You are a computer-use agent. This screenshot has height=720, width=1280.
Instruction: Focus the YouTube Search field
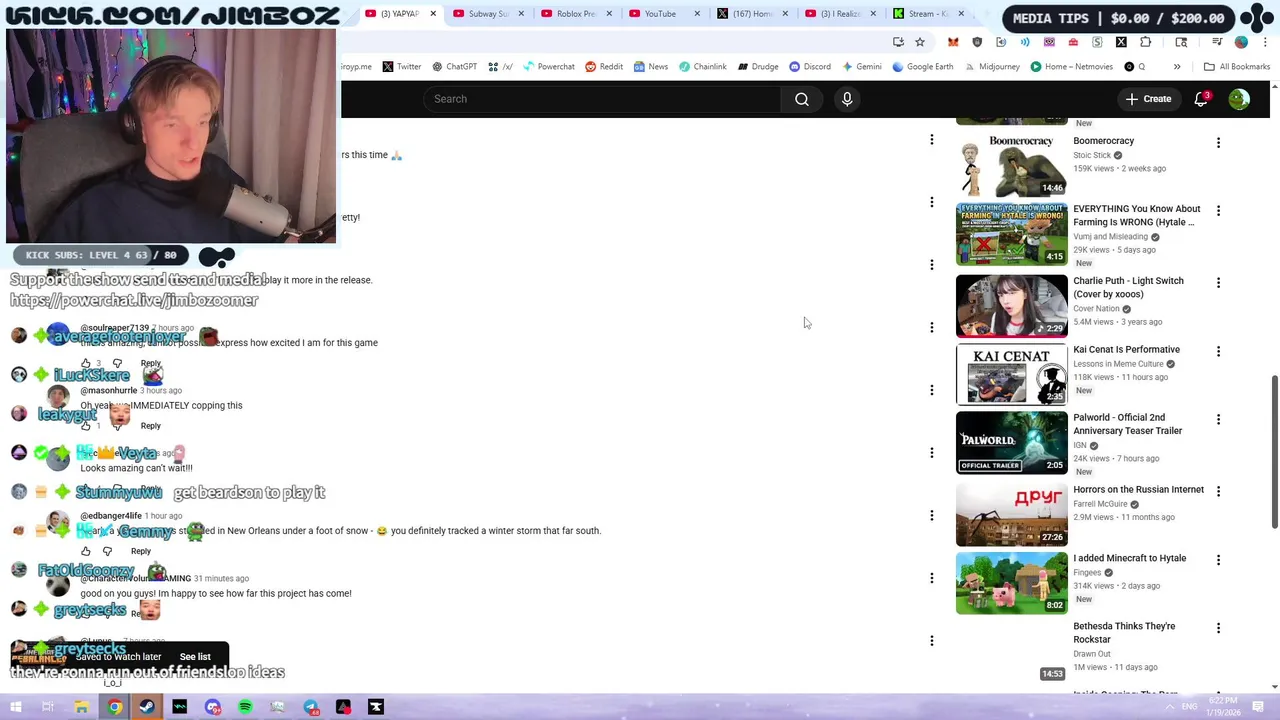coord(602,99)
